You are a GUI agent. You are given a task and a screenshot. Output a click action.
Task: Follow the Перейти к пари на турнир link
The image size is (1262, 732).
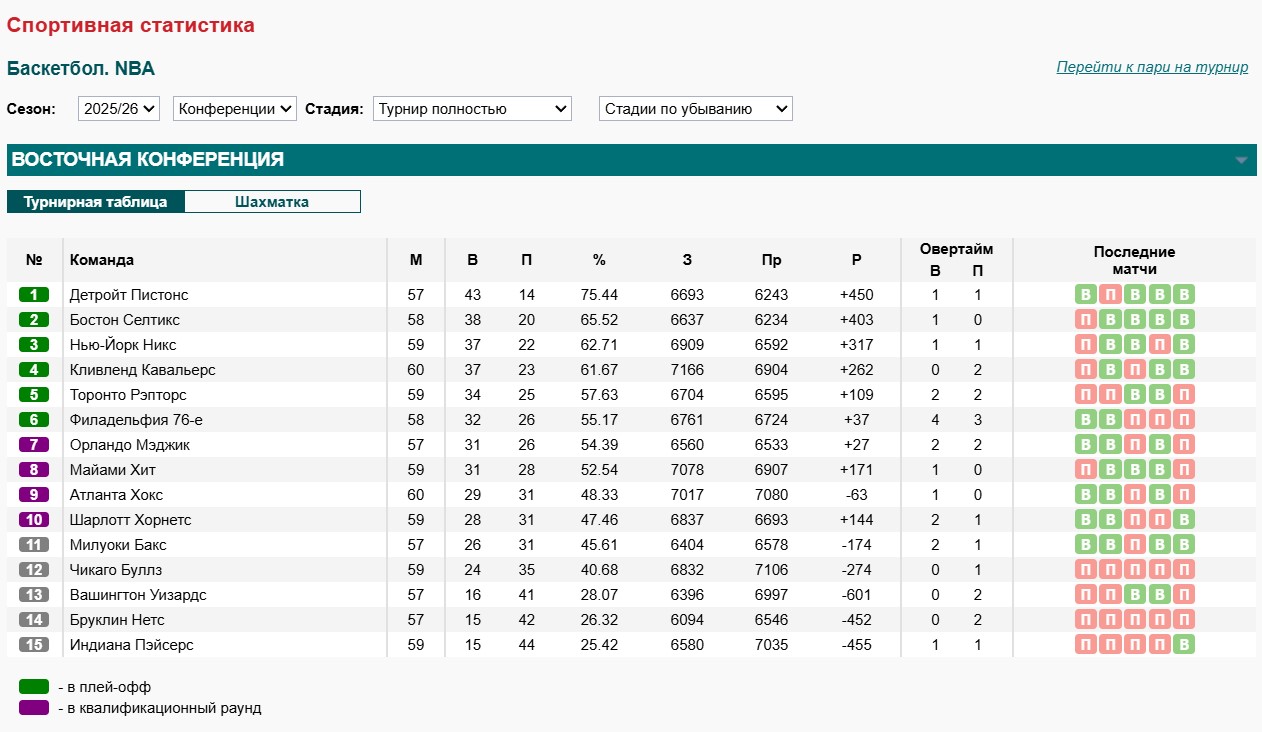click(x=1152, y=67)
